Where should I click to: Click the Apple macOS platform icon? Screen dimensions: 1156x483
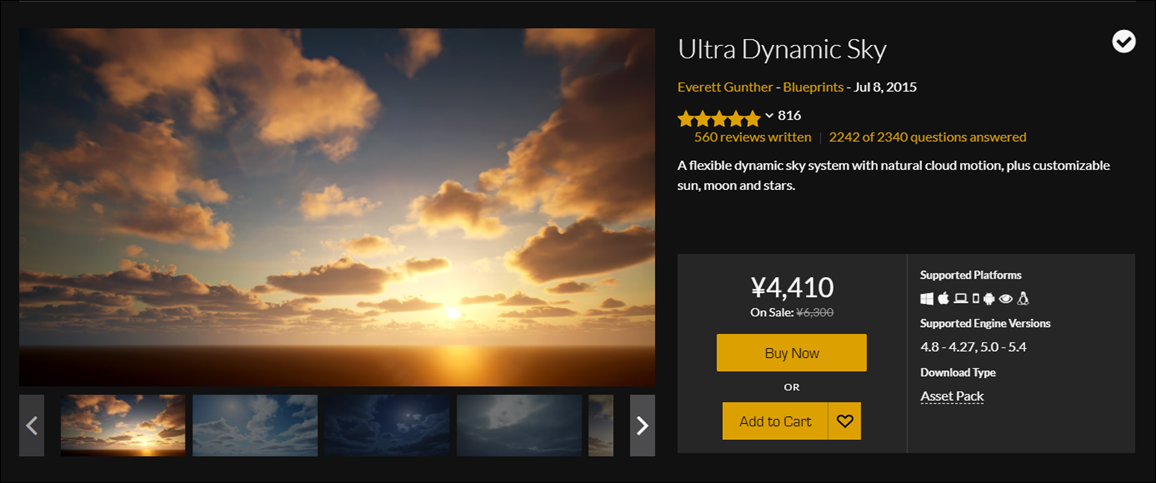click(944, 299)
